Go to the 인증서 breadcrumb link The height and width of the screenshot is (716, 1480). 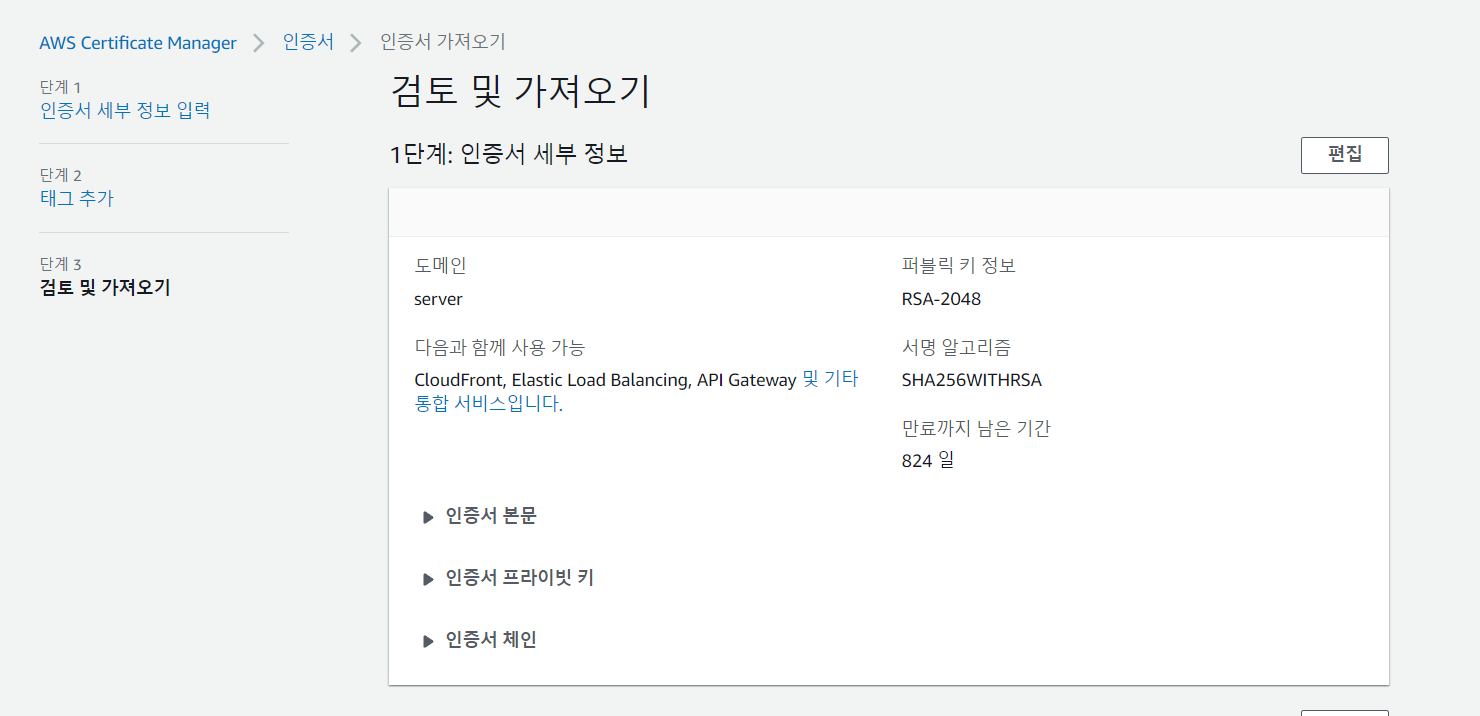click(x=308, y=43)
